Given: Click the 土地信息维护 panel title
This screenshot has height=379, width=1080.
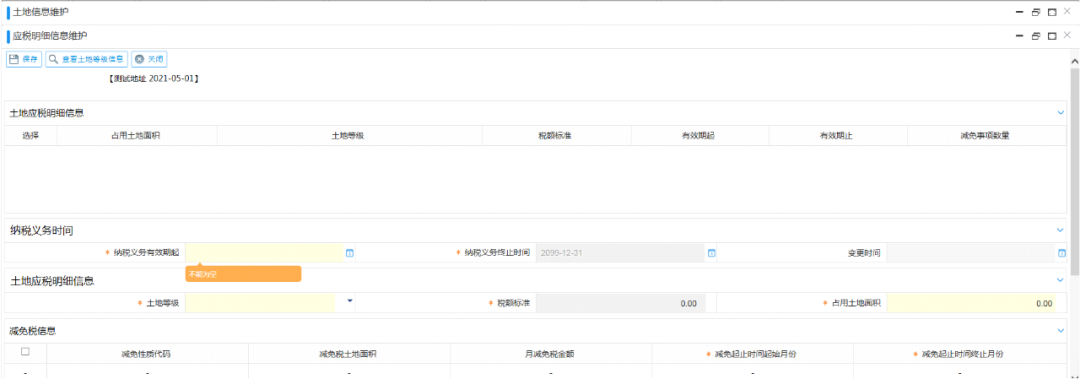Looking at the screenshot, I should pos(41,12).
